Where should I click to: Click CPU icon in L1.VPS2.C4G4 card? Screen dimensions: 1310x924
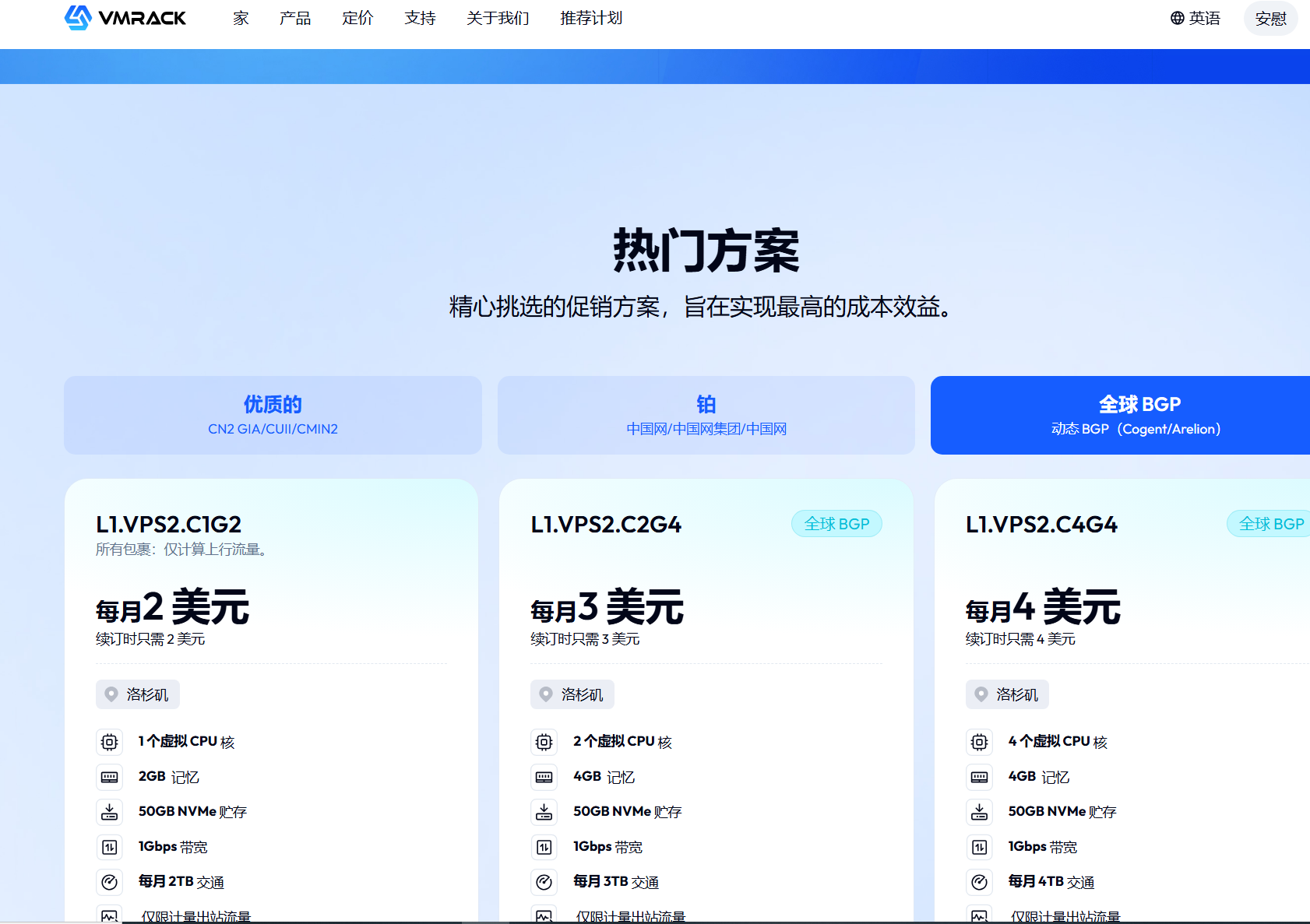979,742
